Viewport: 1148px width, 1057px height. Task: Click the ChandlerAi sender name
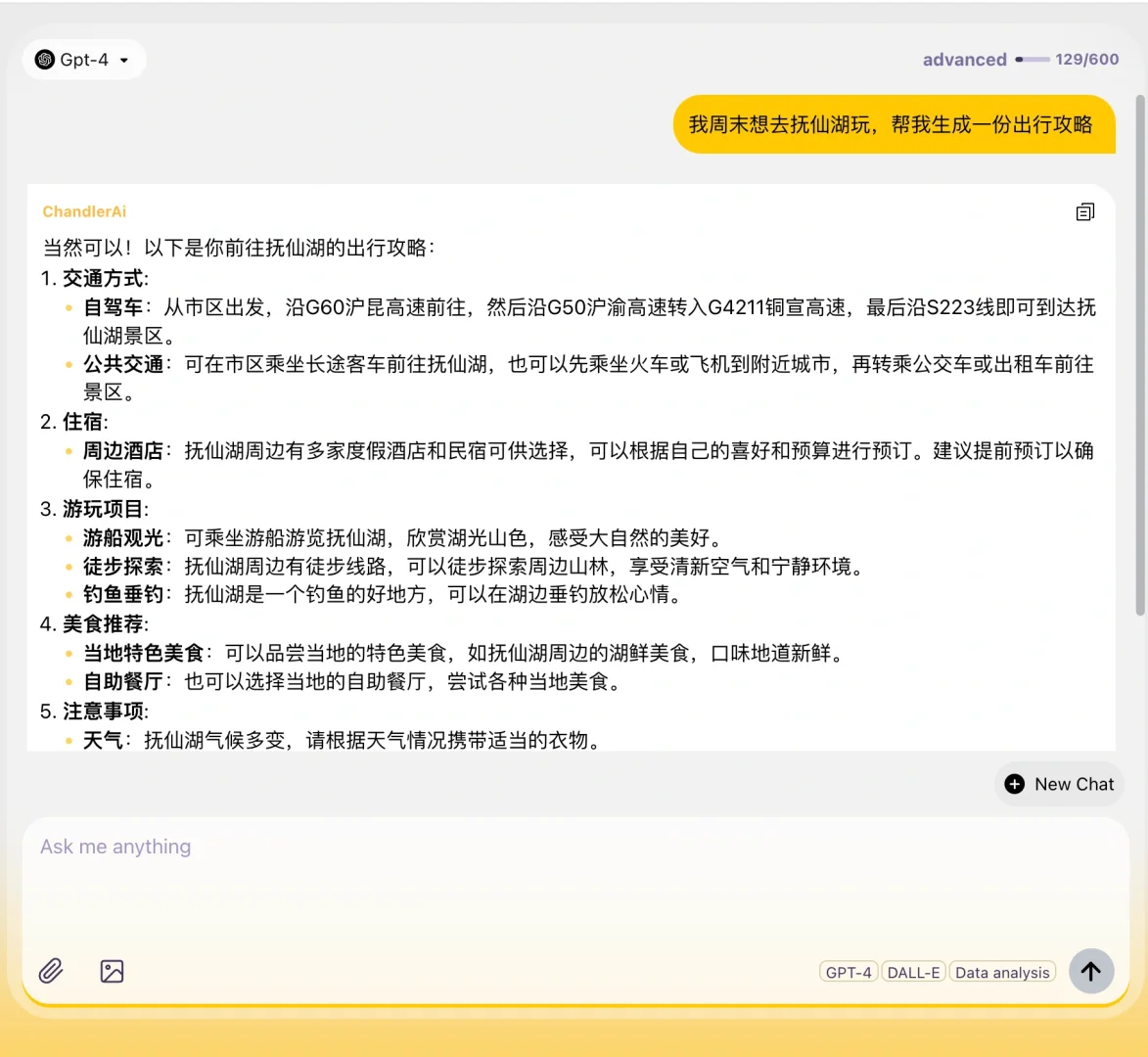(84, 211)
